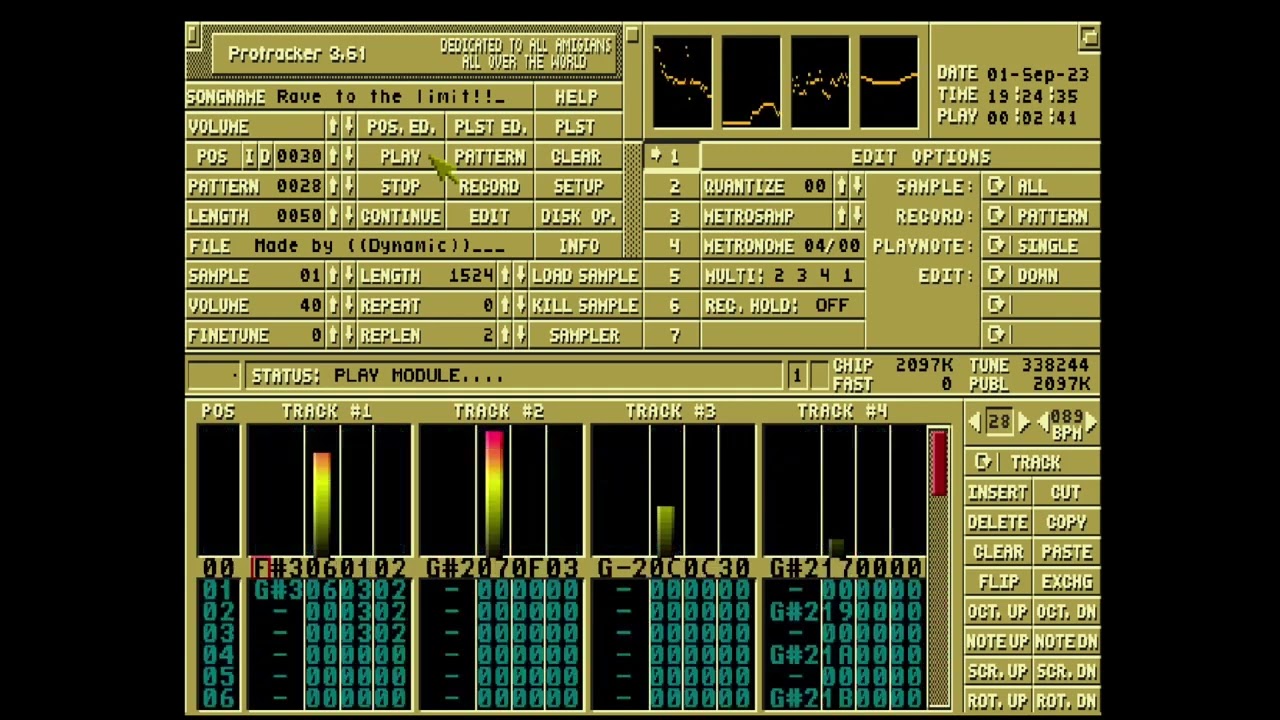Click the window close gadget beside Protracker title
Screen dimensions: 1280x720
(192, 36)
